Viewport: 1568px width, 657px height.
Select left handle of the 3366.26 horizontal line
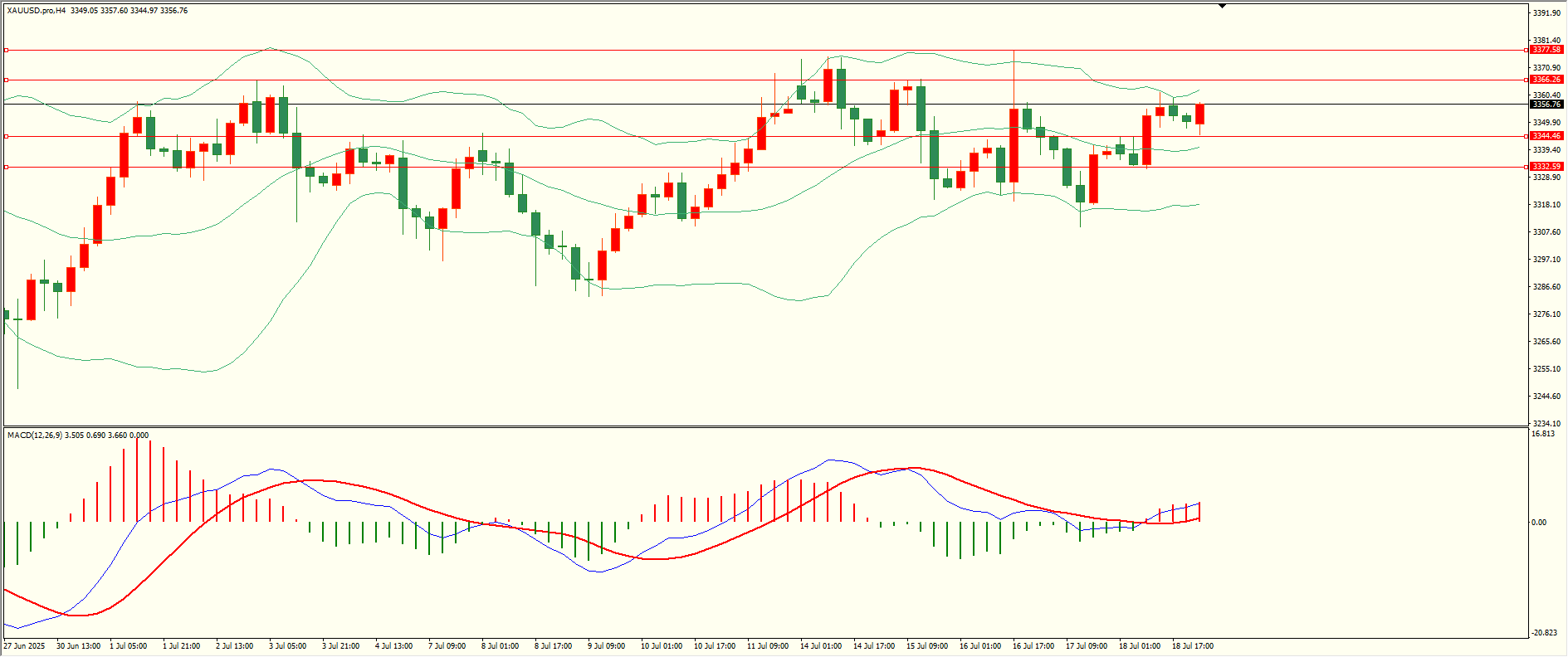coord(6,80)
